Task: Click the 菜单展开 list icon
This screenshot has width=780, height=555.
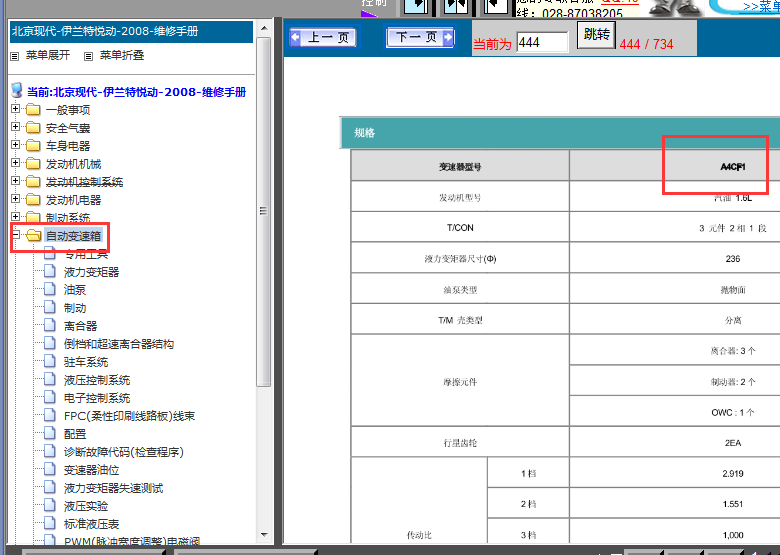Action: coord(15,56)
